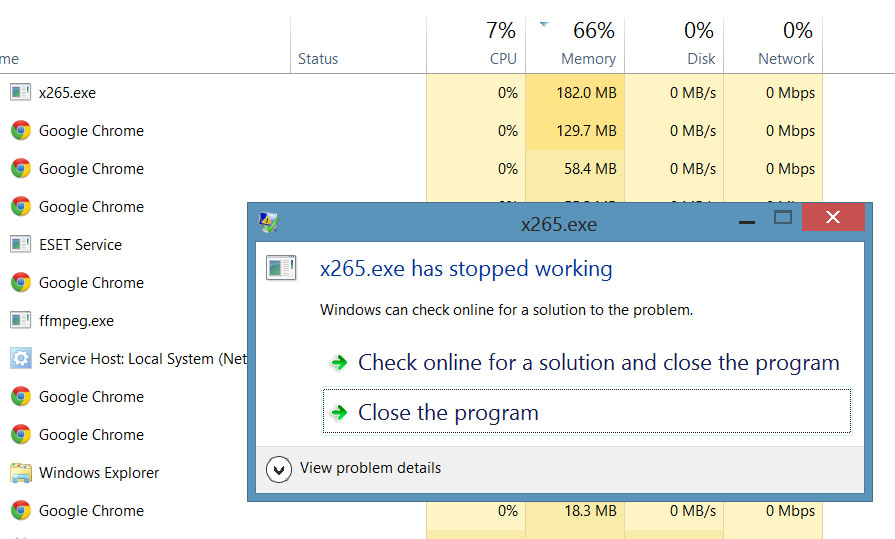
Task: Click the Windows Explorer folder icon
Action: click(20, 473)
